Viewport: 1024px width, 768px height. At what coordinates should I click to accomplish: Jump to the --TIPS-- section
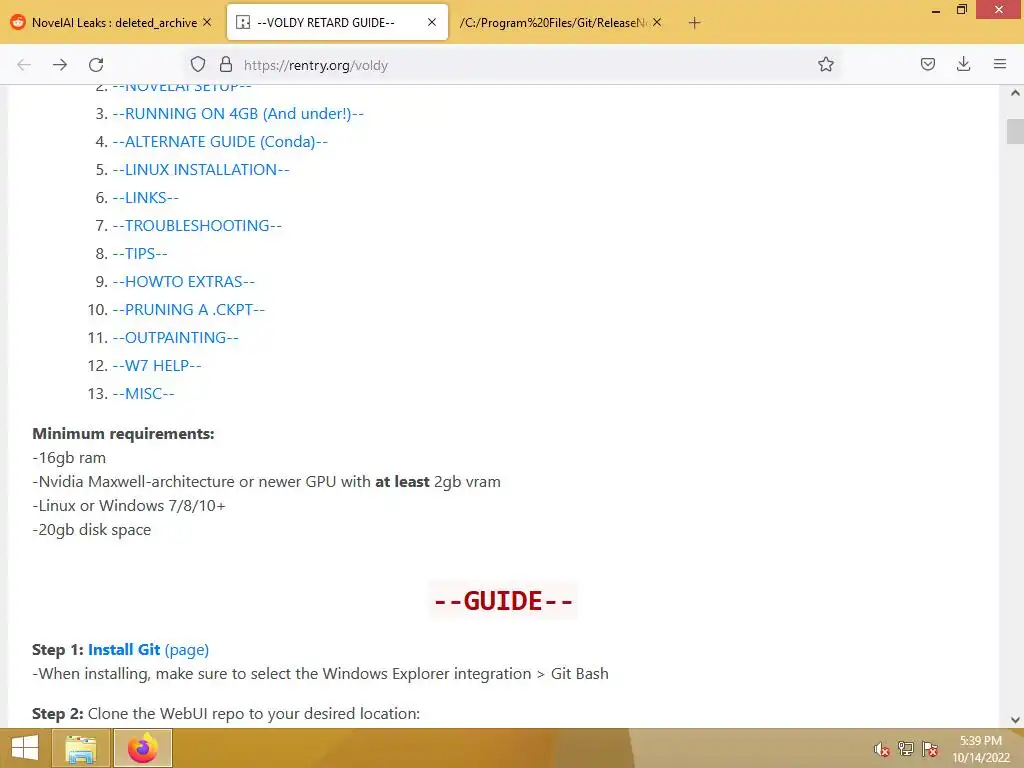[x=140, y=254]
